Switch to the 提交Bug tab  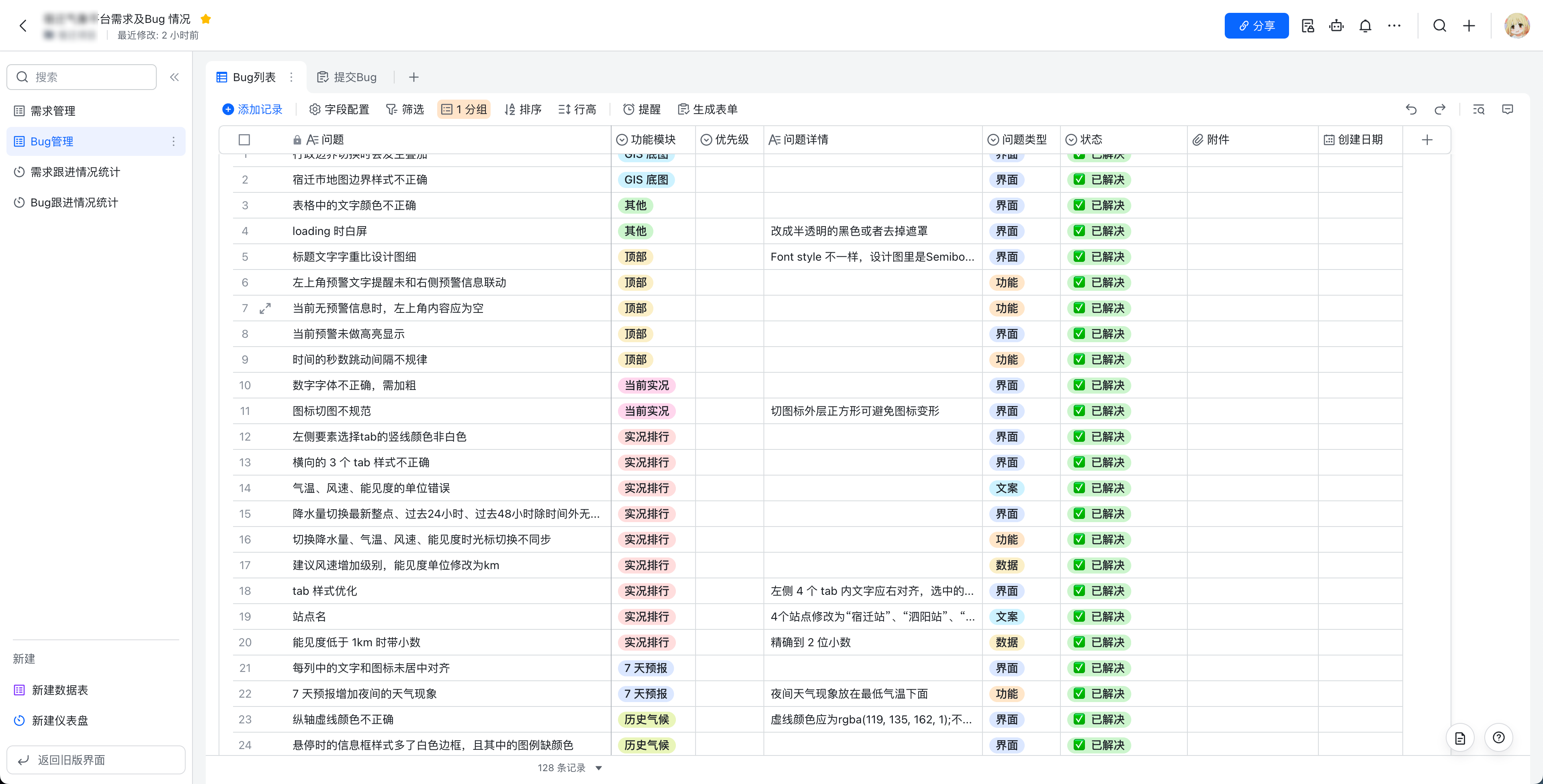[348, 77]
